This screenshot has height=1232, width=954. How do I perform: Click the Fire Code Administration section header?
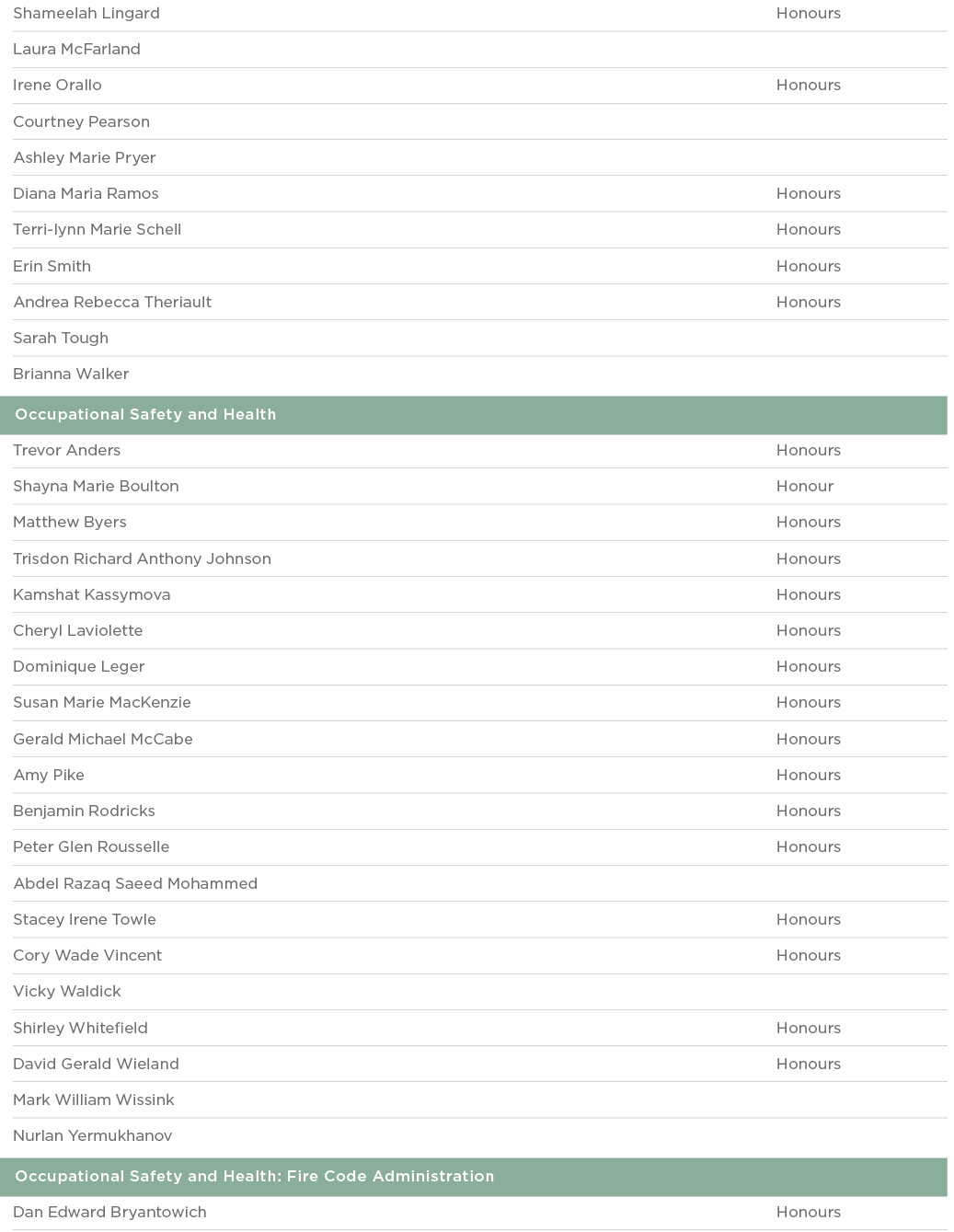(254, 1177)
